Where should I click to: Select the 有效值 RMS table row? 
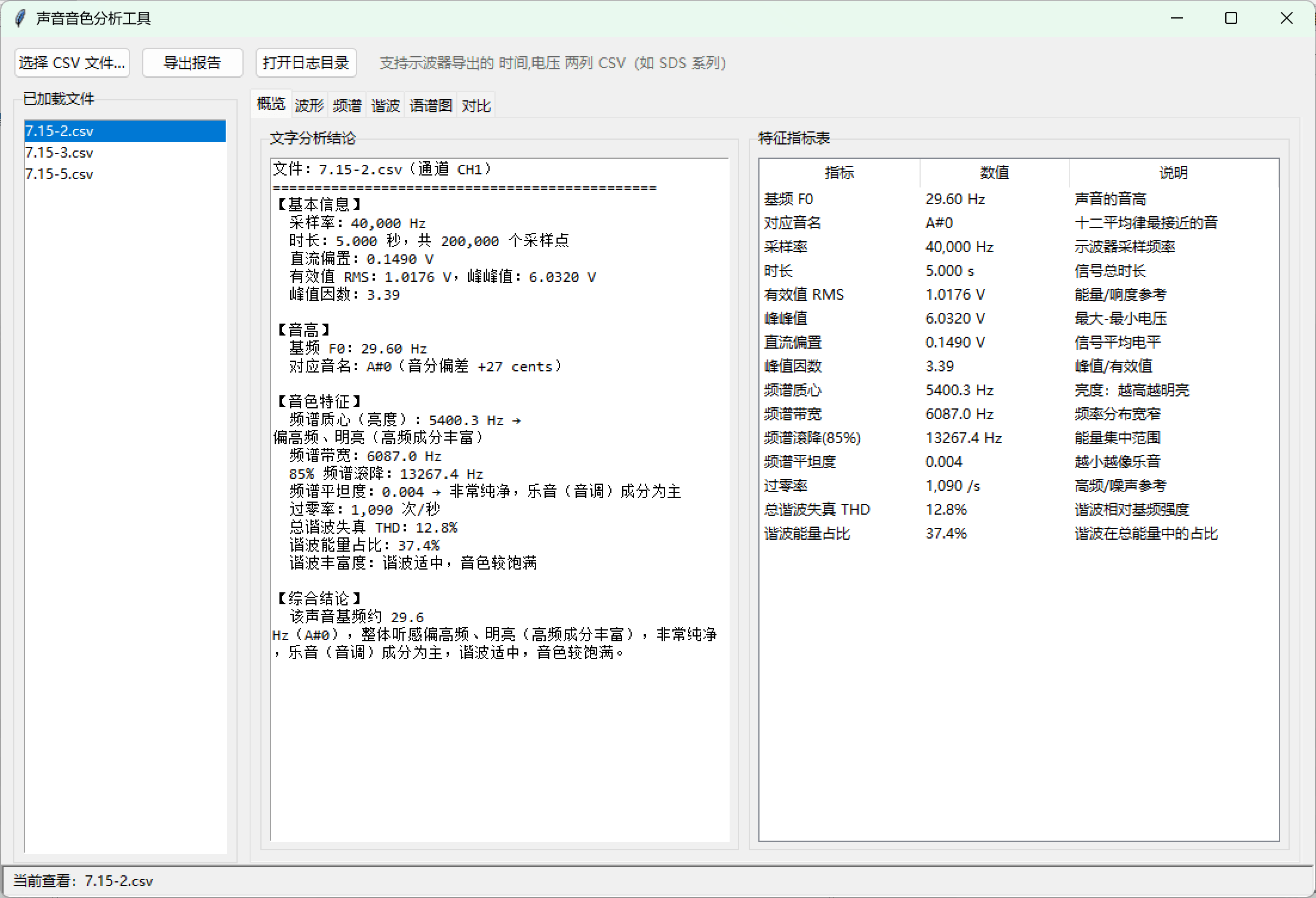pos(1019,294)
